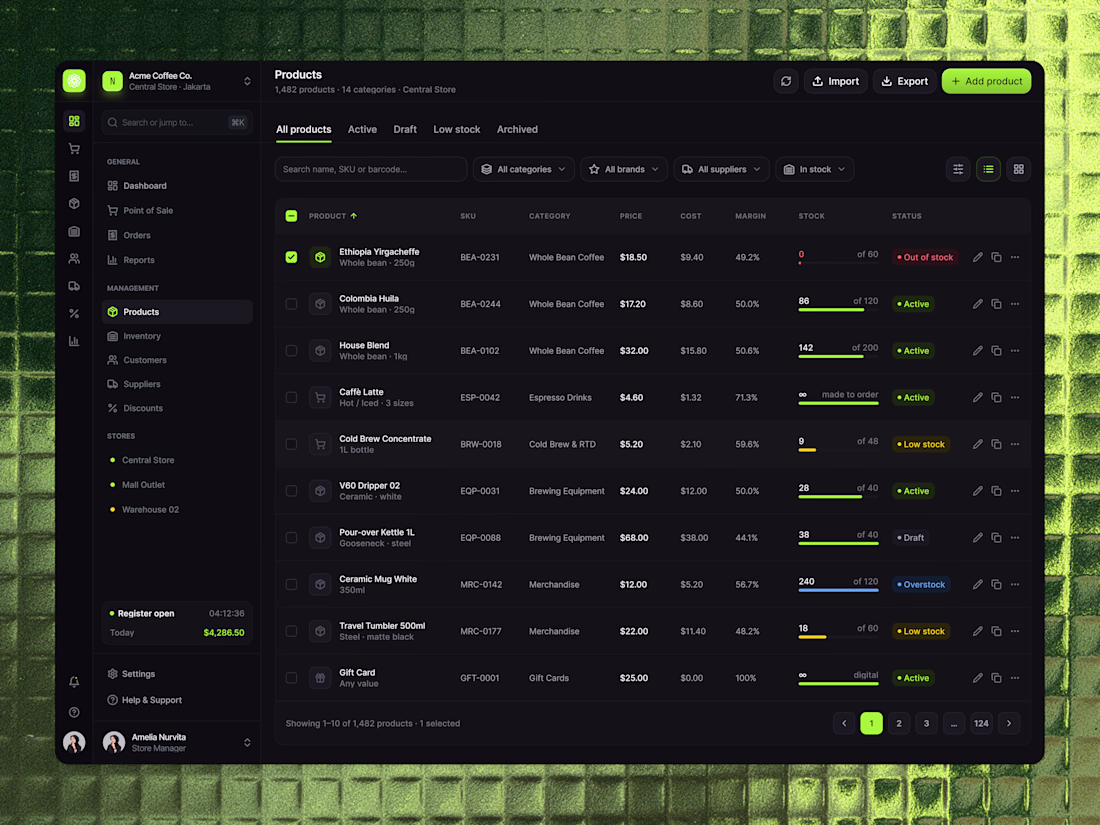Open the filter settings sliders icon
Screen dimensions: 1100x825
coord(958,169)
